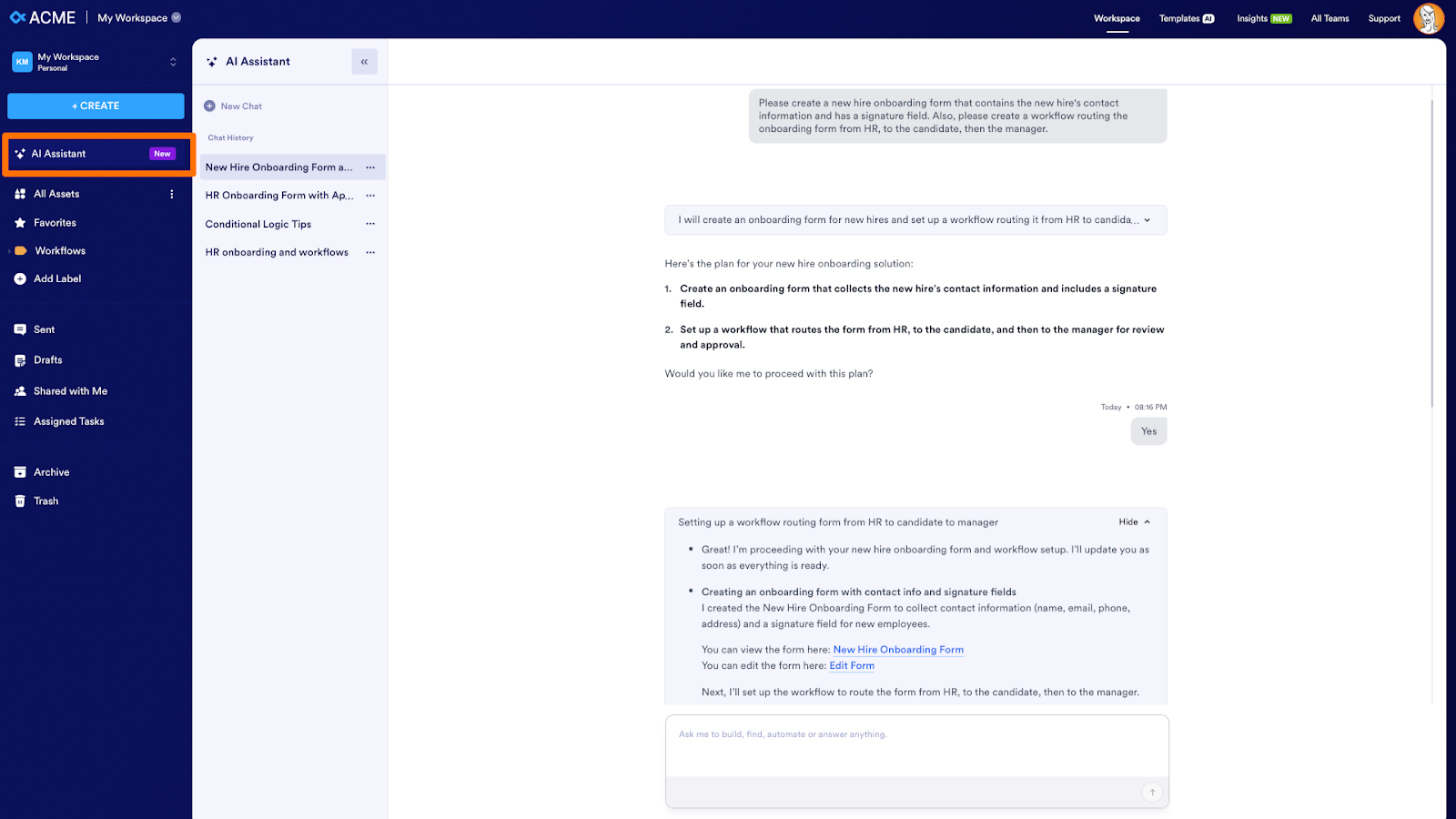Collapse the AI Assistant panel
The image size is (1456, 819).
[x=364, y=61]
